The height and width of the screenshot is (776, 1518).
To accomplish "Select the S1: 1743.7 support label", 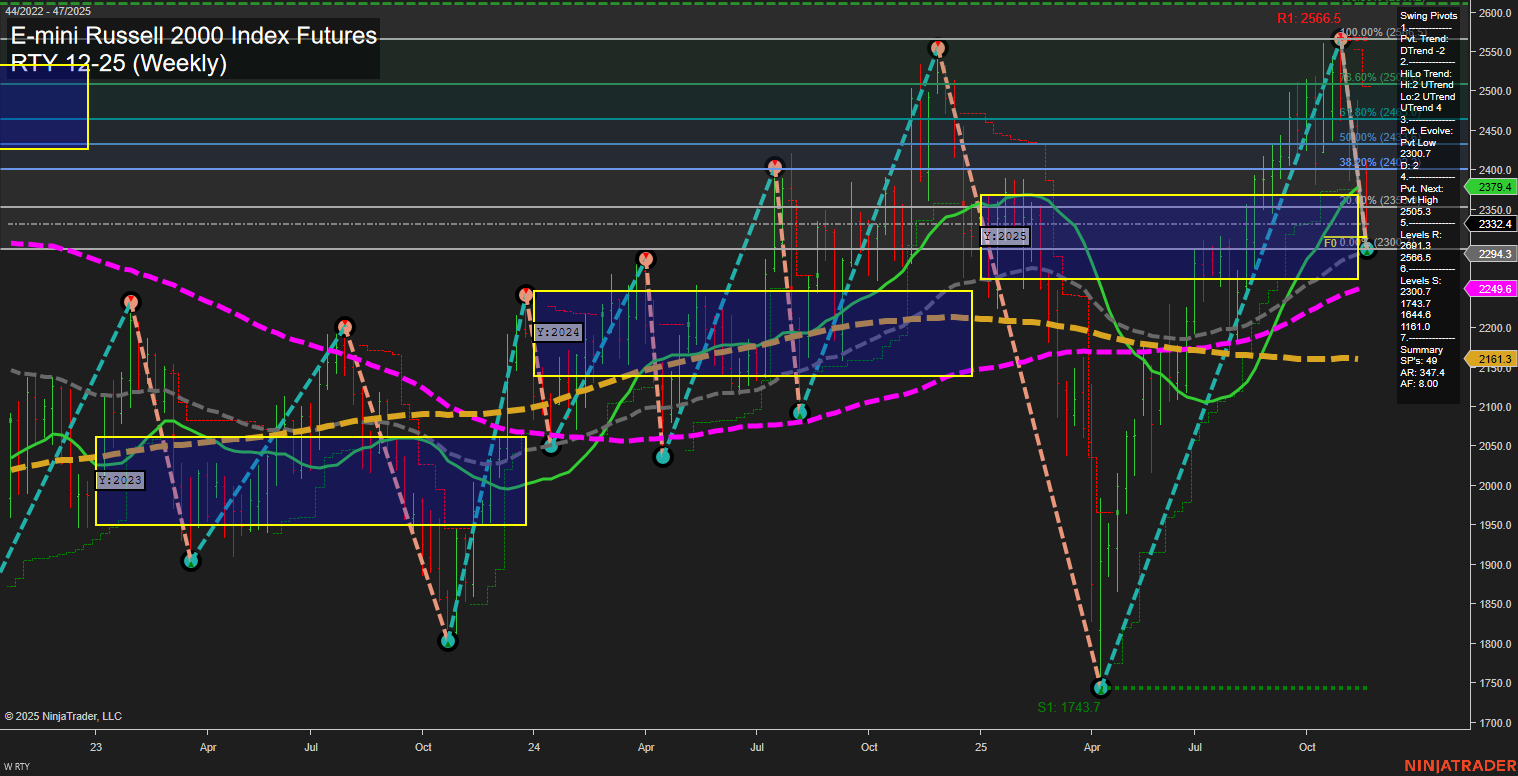I will click(1068, 707).
